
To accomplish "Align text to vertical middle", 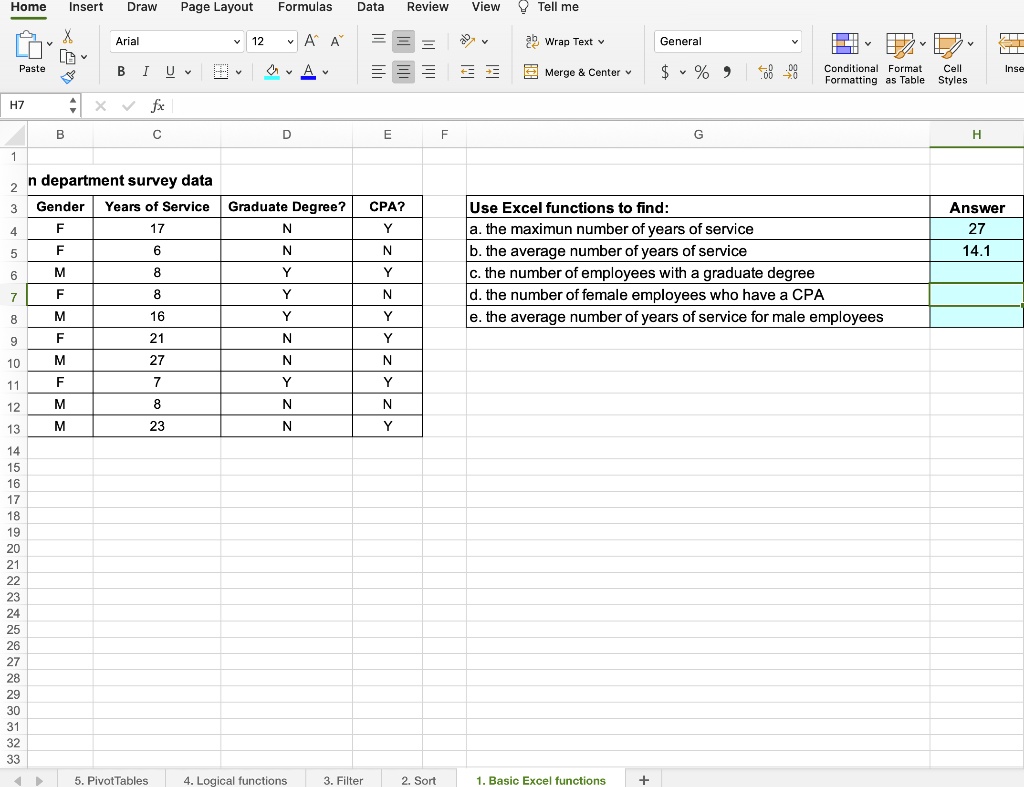I will [x=404, y=42].
